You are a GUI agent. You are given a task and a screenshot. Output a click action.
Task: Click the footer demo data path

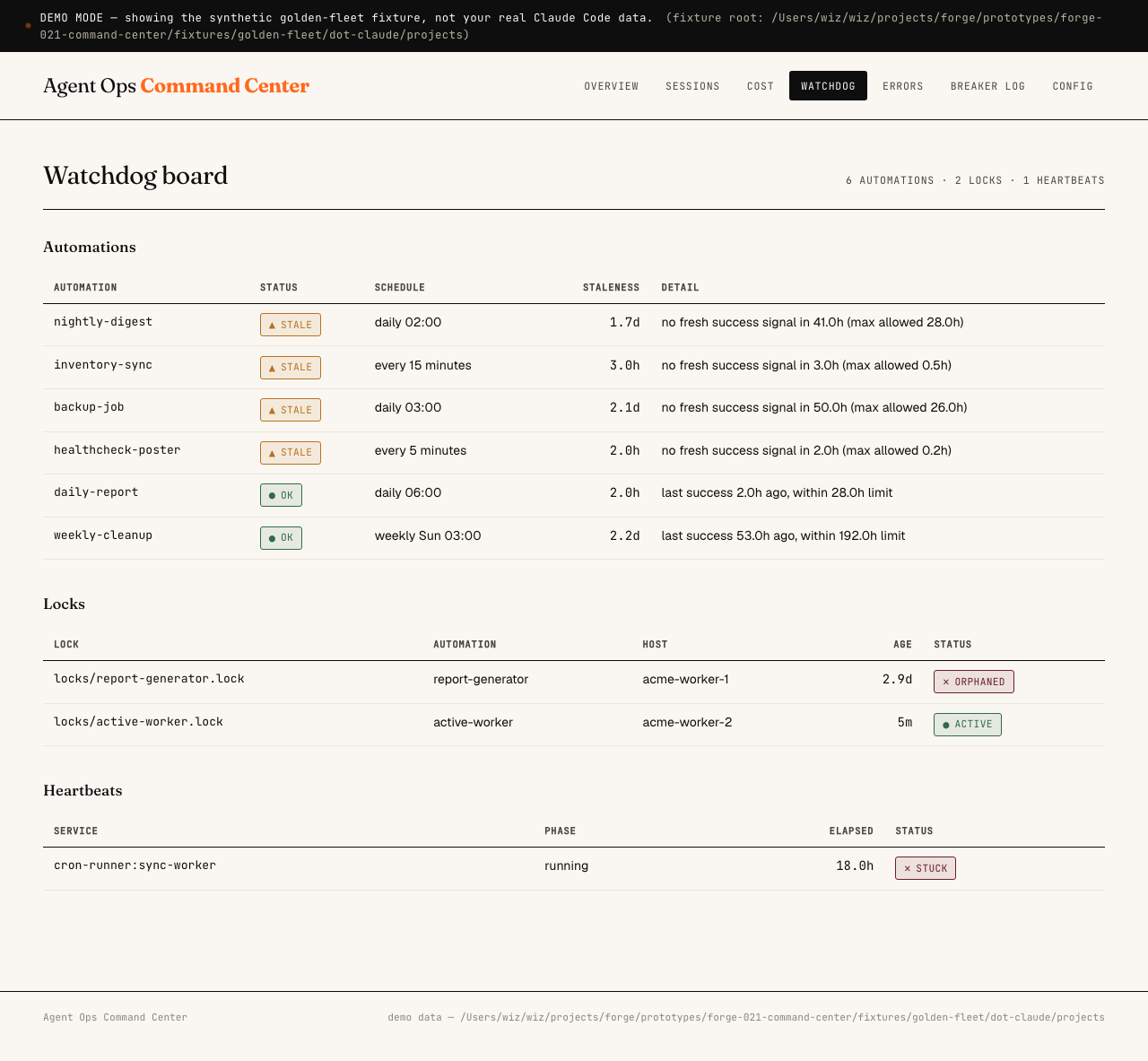[x=746, y=1017]
